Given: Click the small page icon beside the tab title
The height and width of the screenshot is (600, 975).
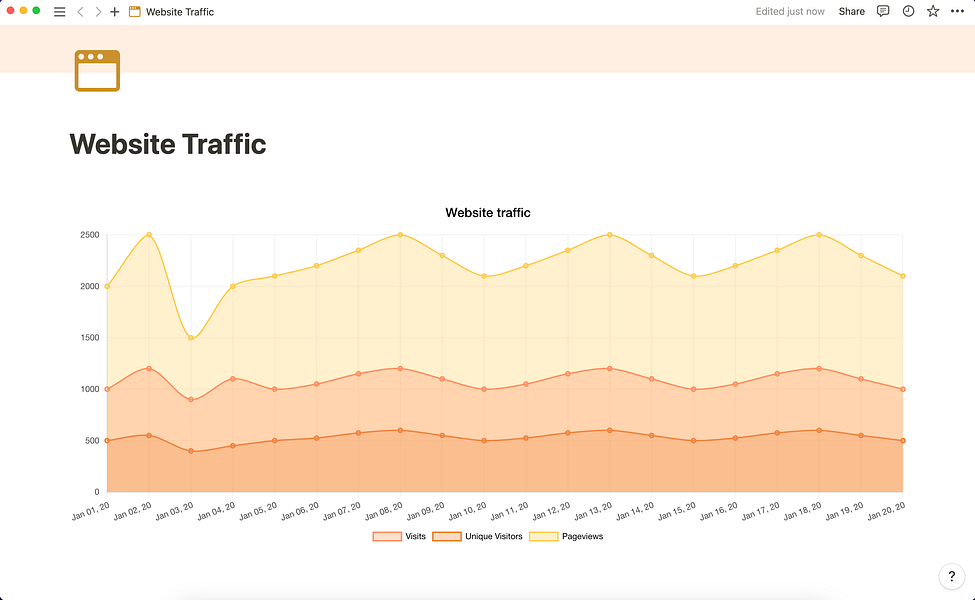Looking at the screenshot, I should click(x=136, y=11).
